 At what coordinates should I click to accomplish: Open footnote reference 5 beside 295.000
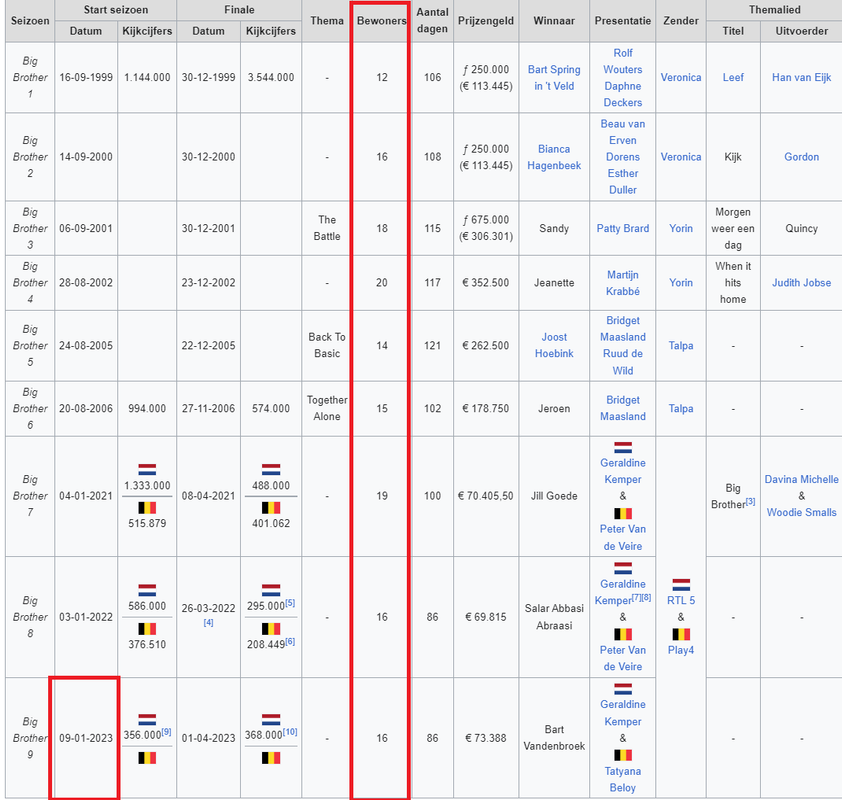tap(290, 602)
